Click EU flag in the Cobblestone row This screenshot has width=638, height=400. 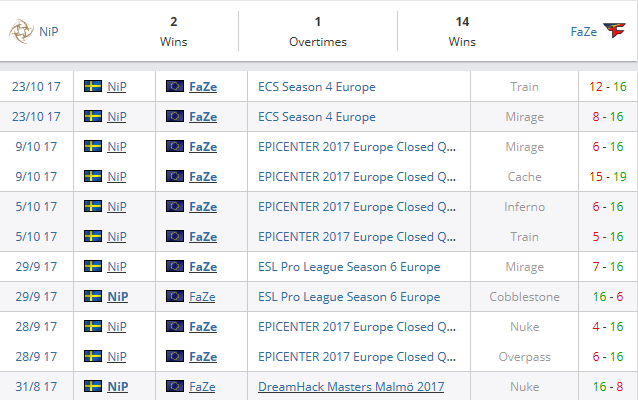click(174, 297)
